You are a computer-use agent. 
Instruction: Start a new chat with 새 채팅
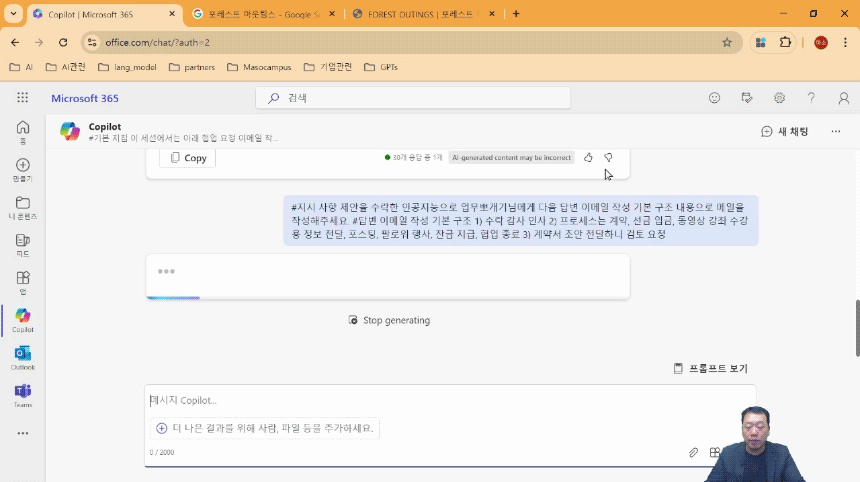click(x=785, y=131)
